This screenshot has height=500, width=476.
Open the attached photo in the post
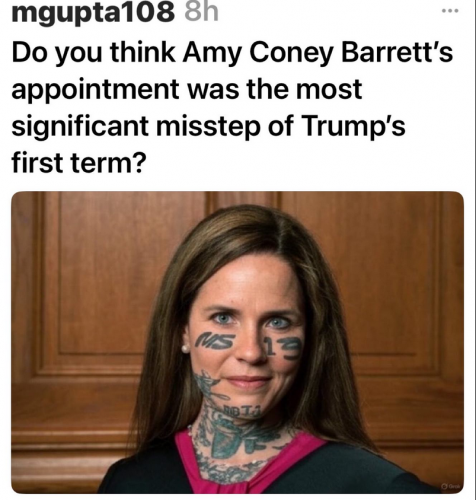point(238,342)
